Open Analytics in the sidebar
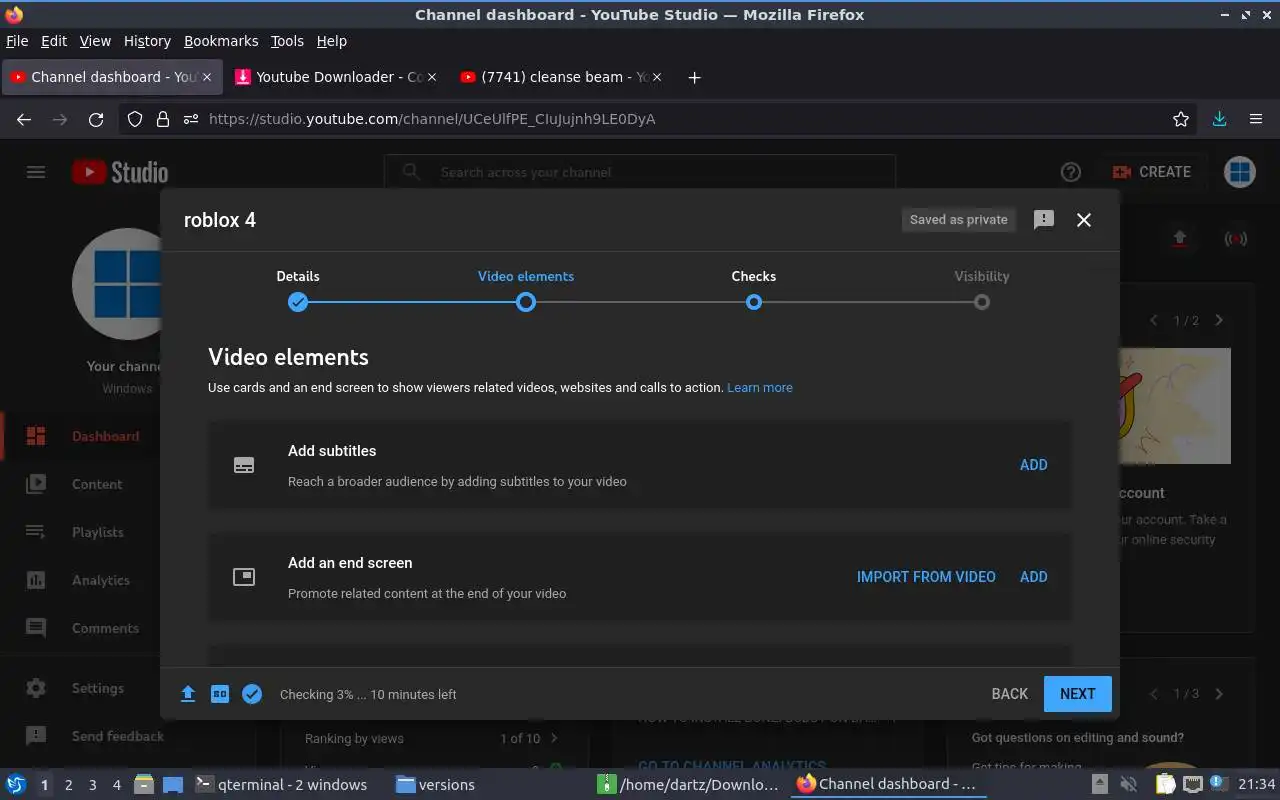1280x800 pixels. point(80,580)
